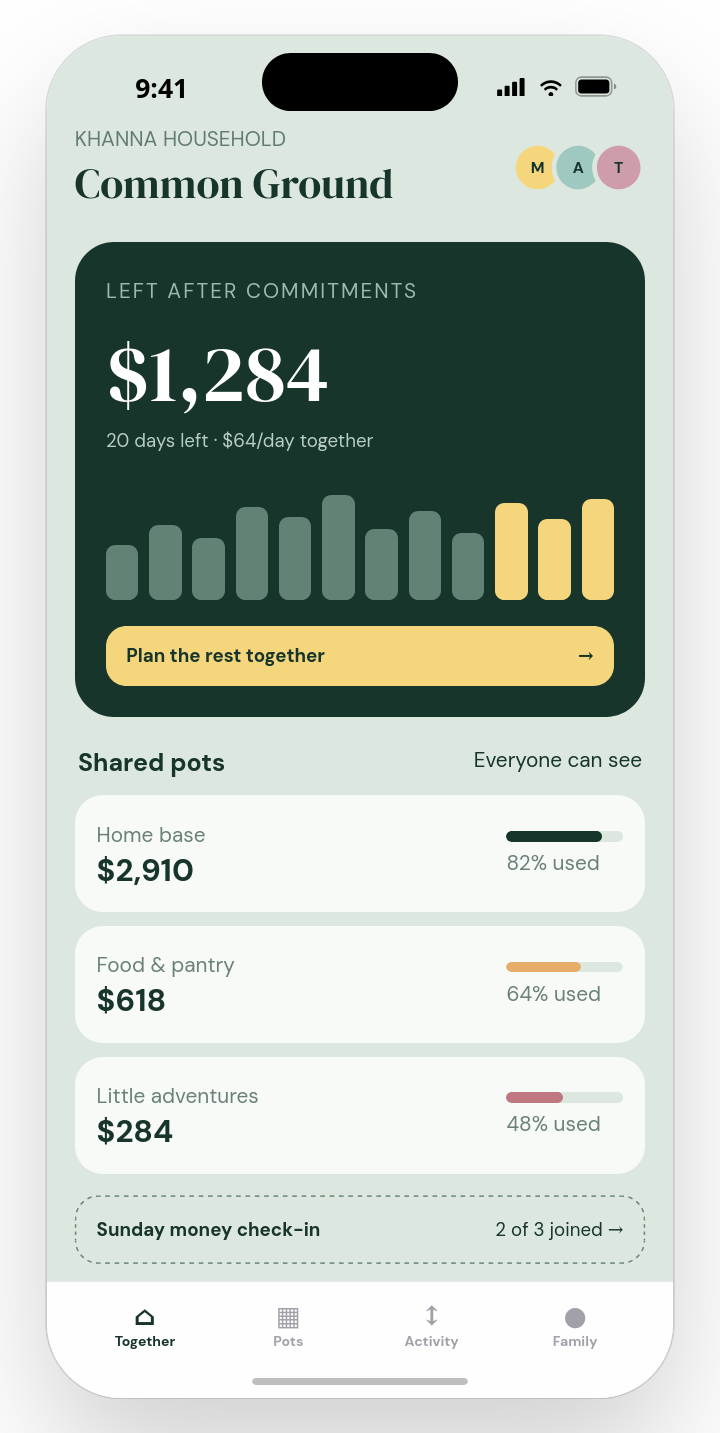Open the Activity arrows icon tab
Viewport: 720px width, 1433px height.
[431, 1316]
